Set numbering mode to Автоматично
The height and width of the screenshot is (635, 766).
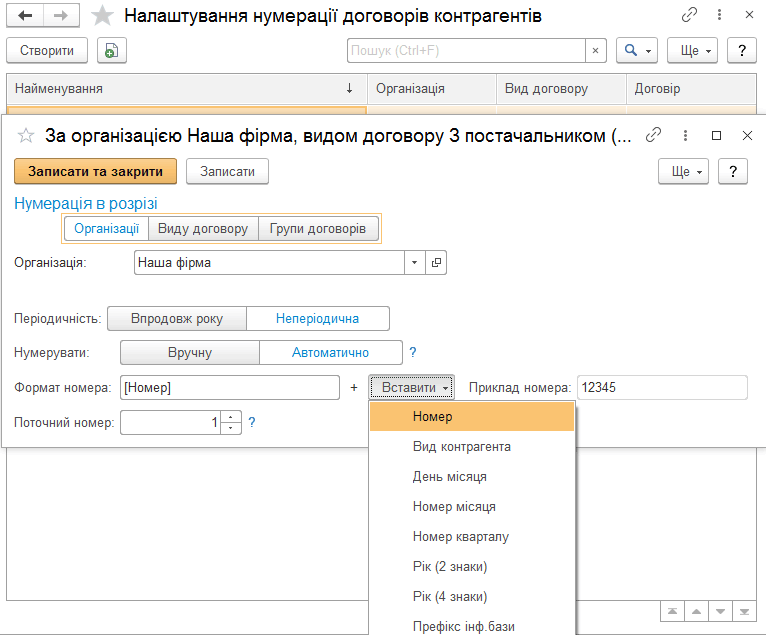[330, 352]
